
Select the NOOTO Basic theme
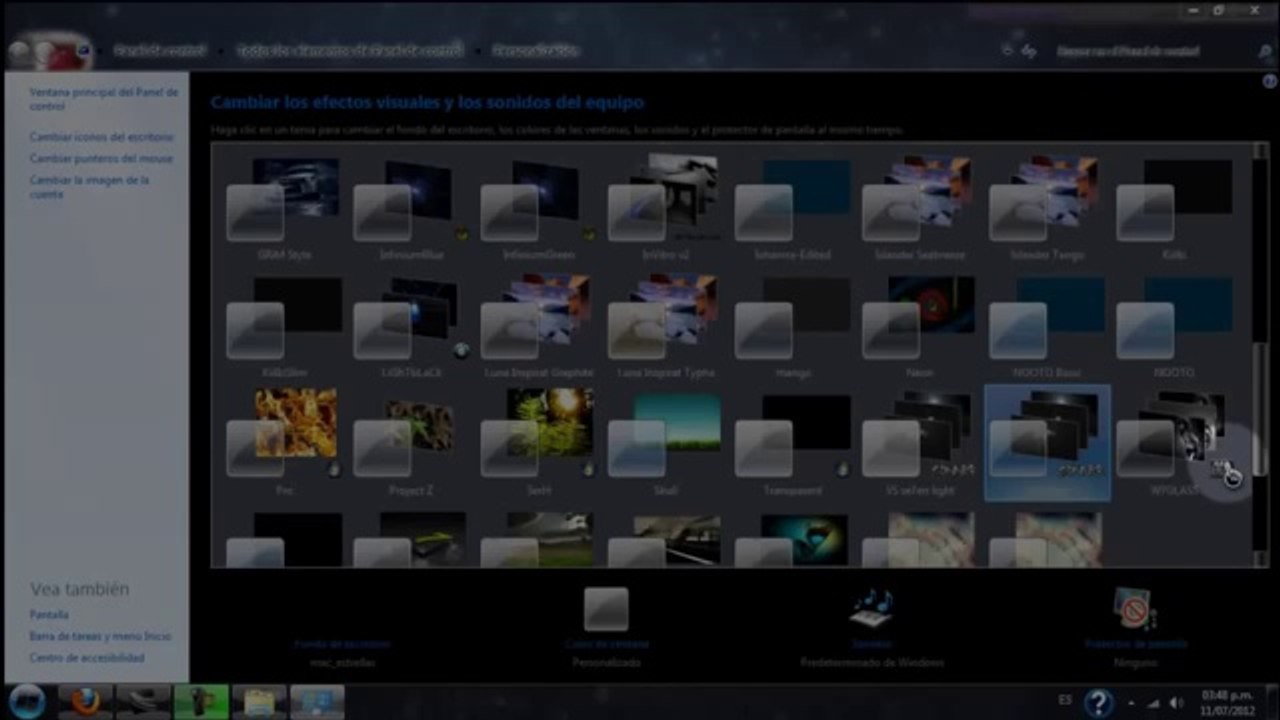[x=1046, y=325]
